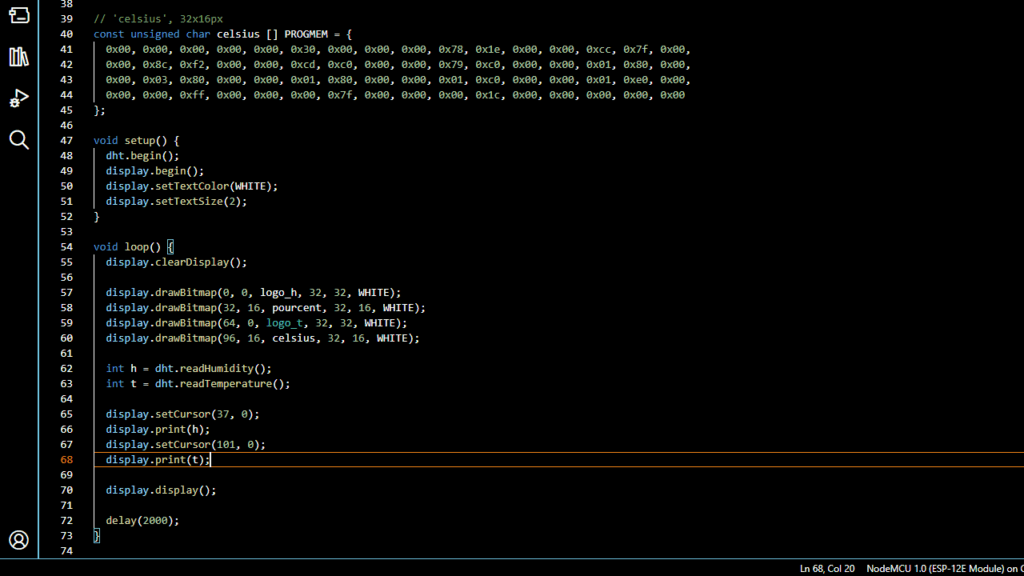The width and height of the screenshot is (1024, 576).
Task: Click line number 60 in the gutter
Action: coord(67,338)
